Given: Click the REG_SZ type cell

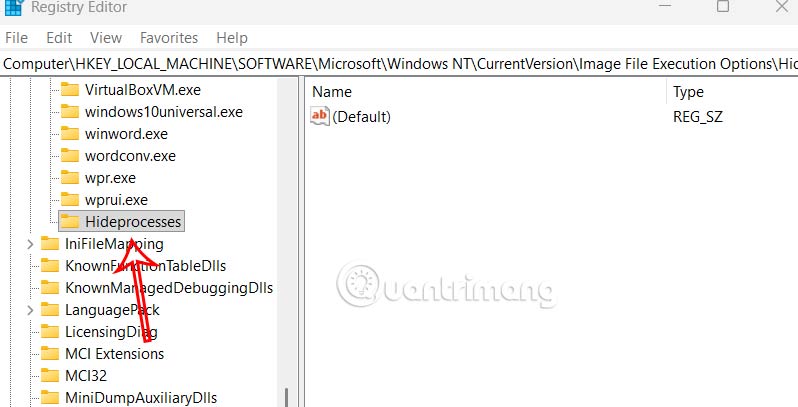Looking at the screenshot, I should pyautogui.click(x=698, y=117).
